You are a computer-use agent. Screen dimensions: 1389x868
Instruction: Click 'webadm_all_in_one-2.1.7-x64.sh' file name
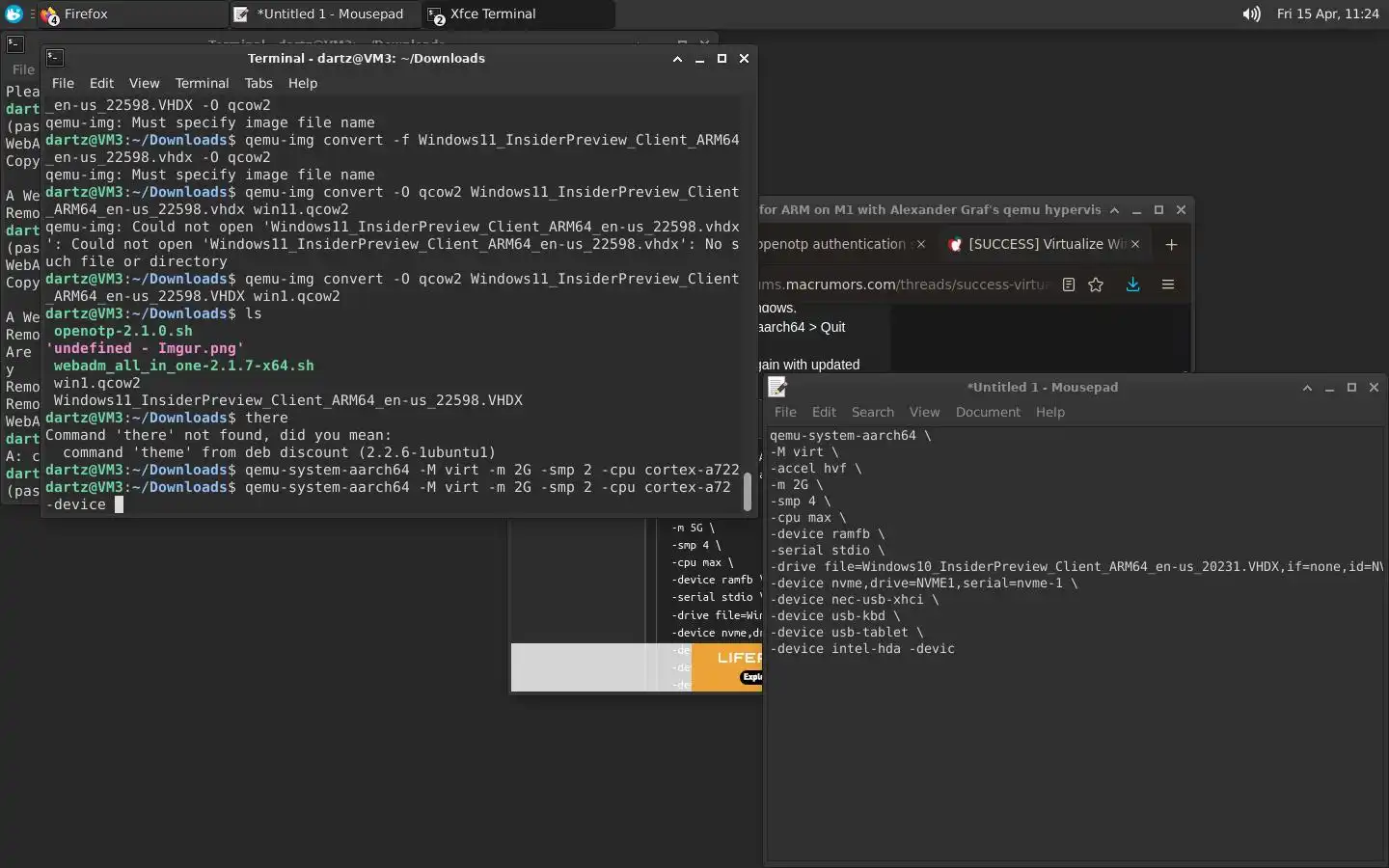coord(183,366)
